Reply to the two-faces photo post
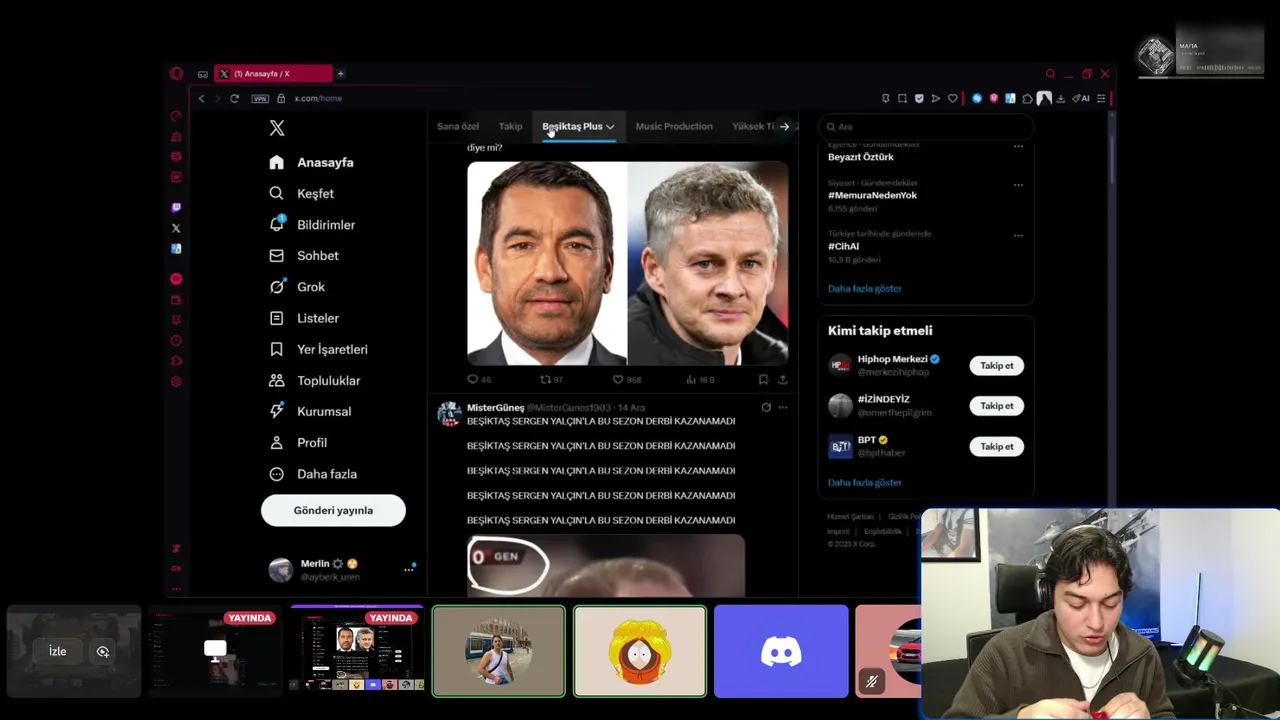 pos(473,380)
